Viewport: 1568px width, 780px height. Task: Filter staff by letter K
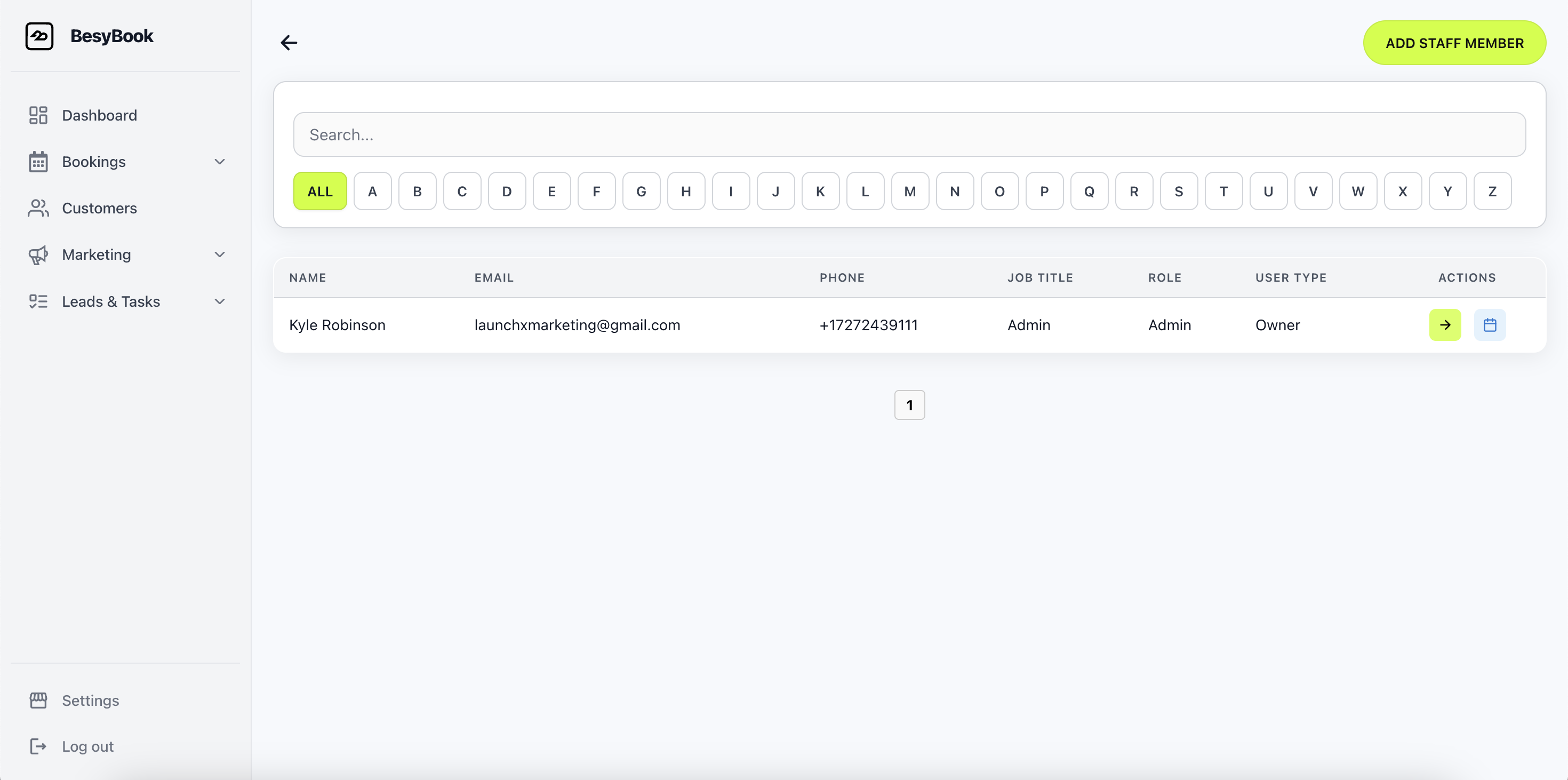click(x=820, y=191)
